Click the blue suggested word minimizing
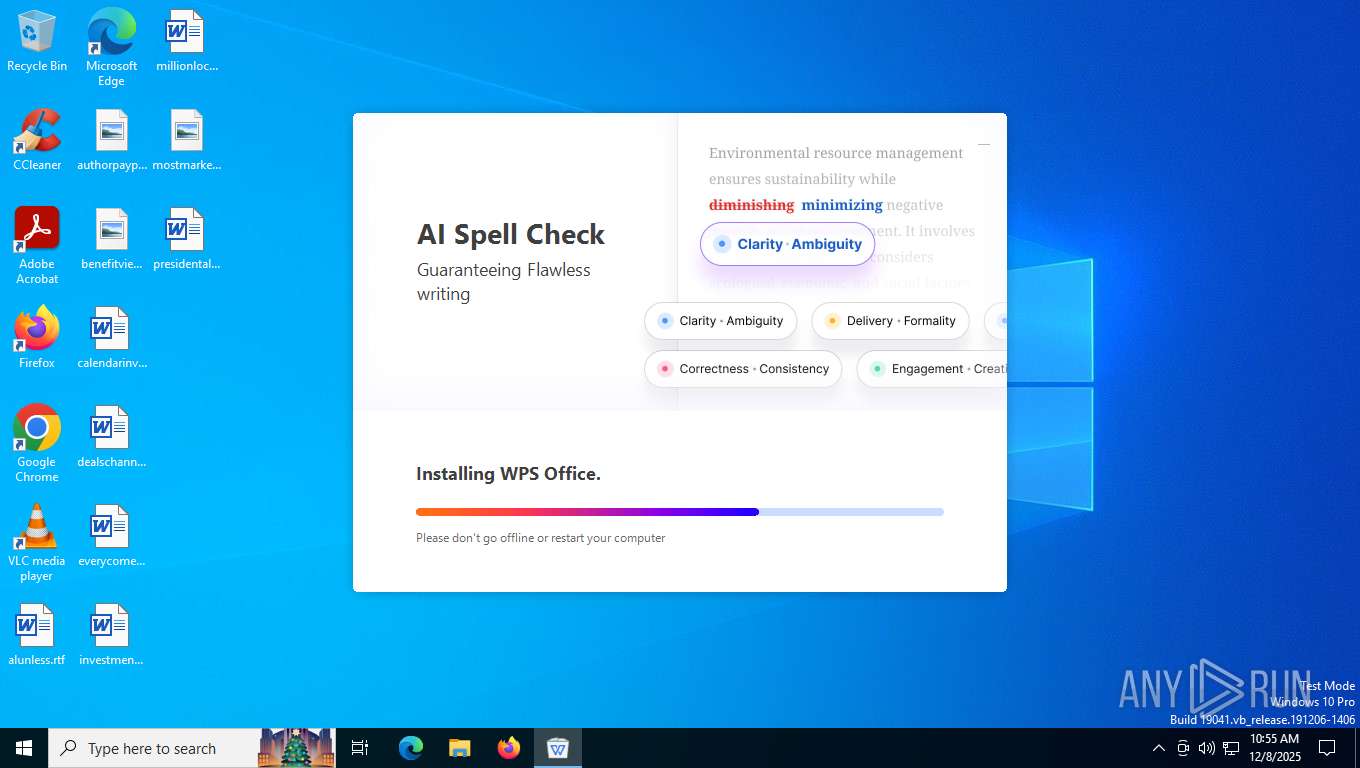This screenshot has height=768, width=1360. (x=842, y=205)
